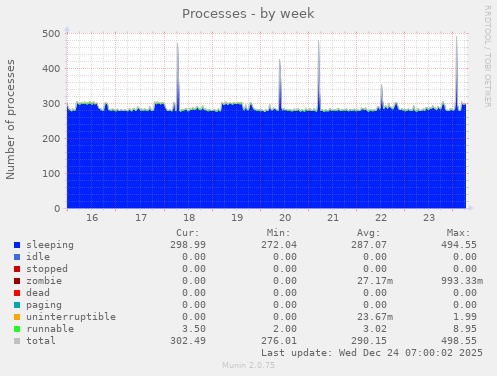The image size is (497, 376).
Task: Click the dead legend color swatch
Action: 17,293
